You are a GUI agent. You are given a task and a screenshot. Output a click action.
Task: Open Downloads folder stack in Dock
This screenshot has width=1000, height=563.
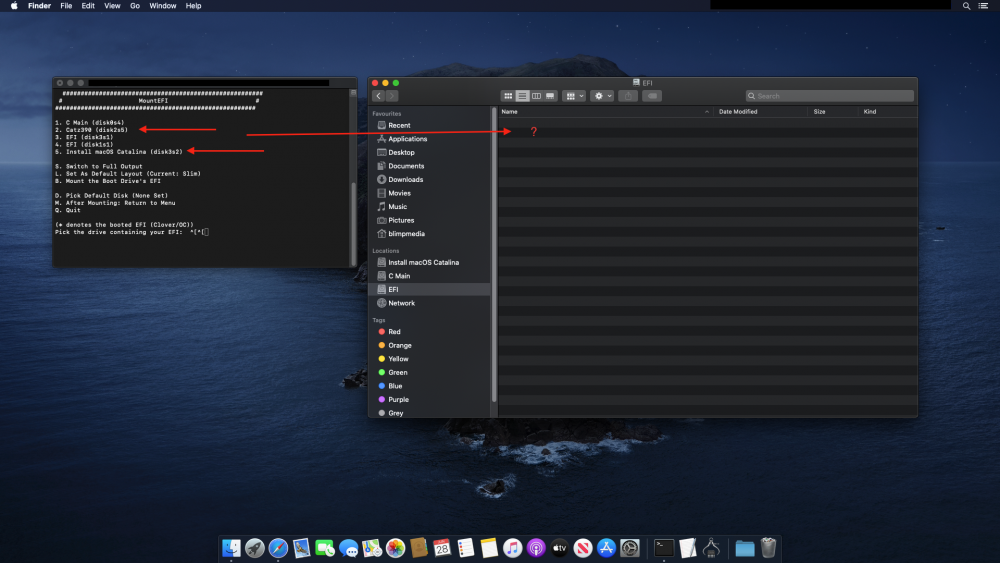click(x=744, y=548)
